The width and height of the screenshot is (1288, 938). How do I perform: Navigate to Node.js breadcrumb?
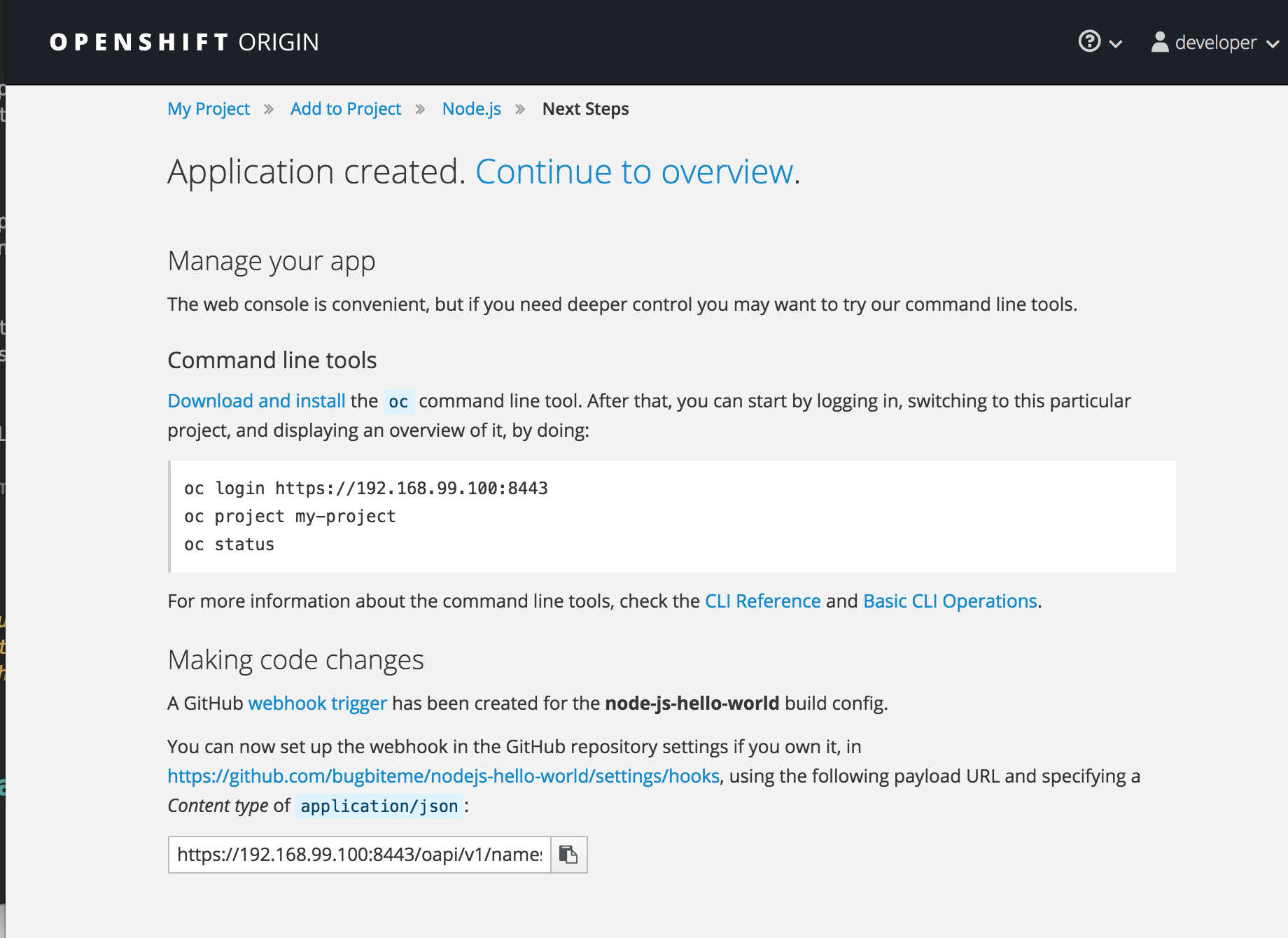pos(472,109)
